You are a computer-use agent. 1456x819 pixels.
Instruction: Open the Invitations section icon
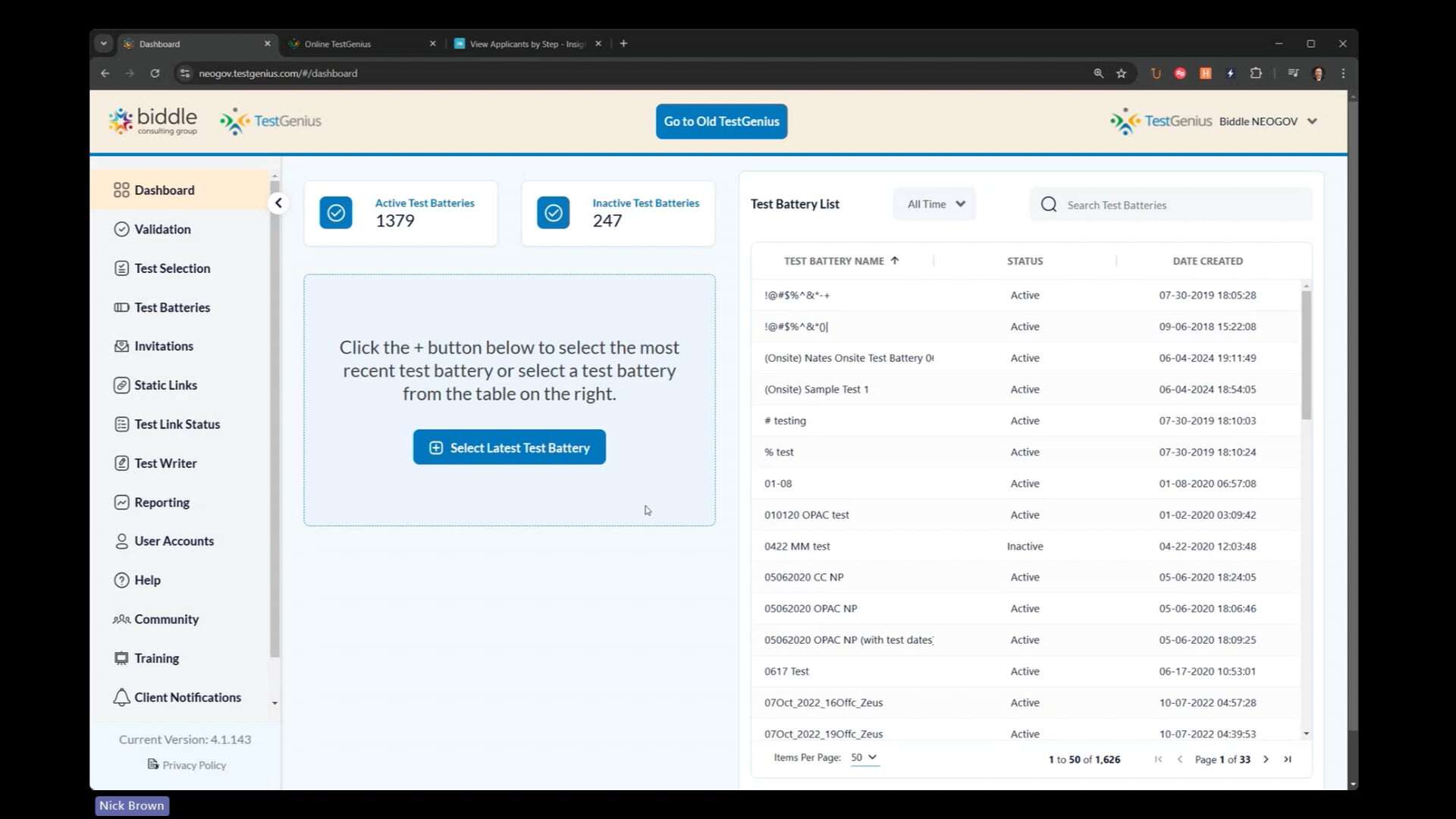point(119,345)
